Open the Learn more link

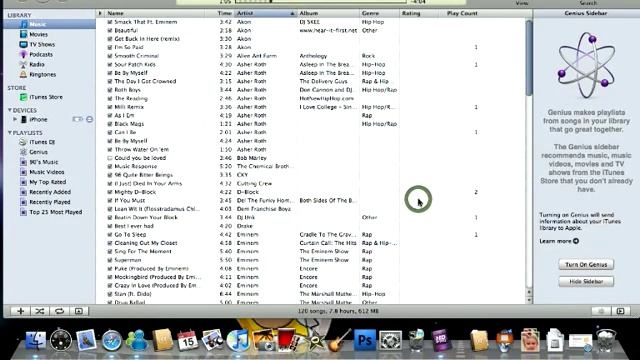click(x=559, y=241)
